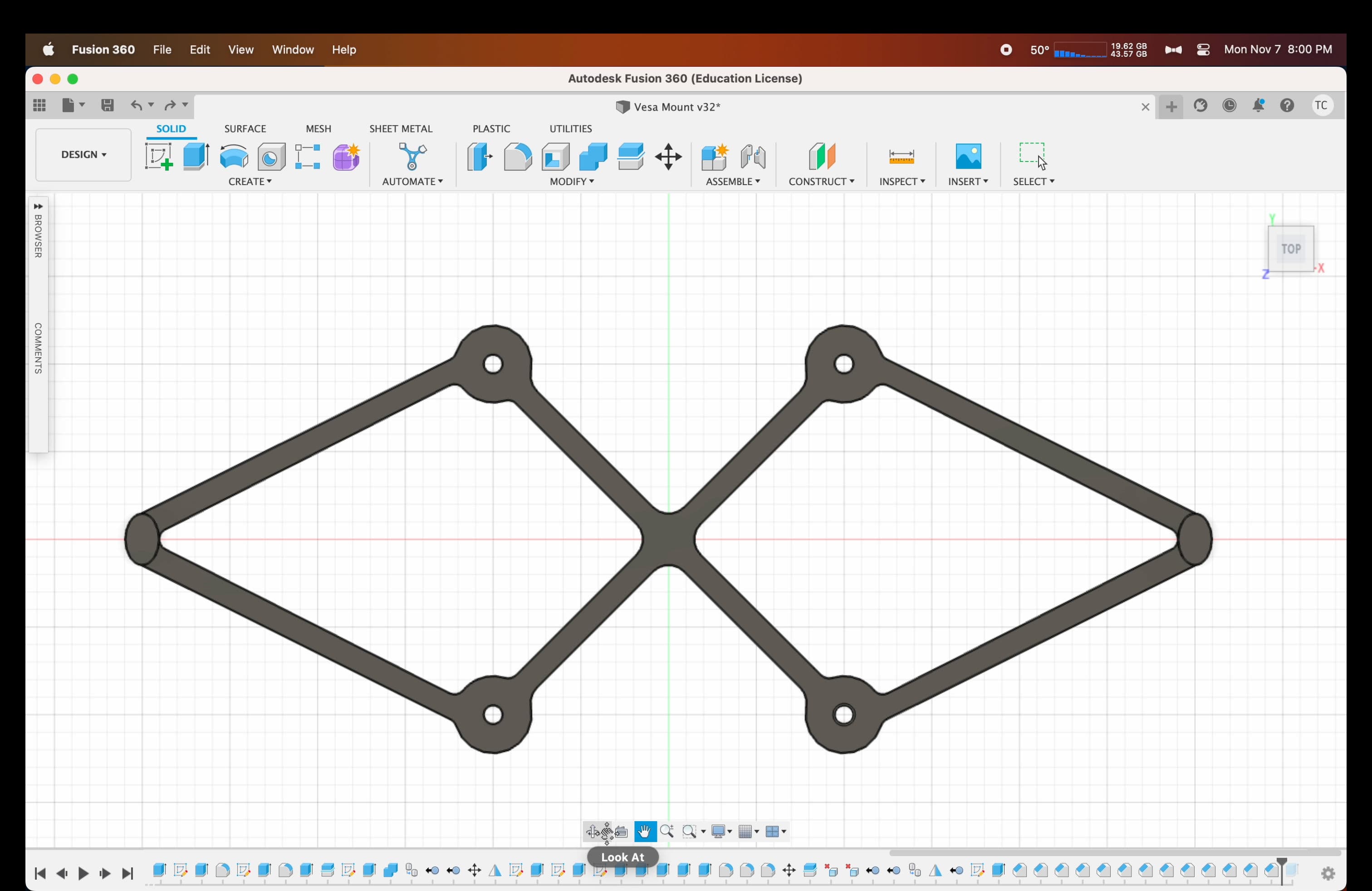Switch to the SHEET METAL tab

(x=401, y=128)
